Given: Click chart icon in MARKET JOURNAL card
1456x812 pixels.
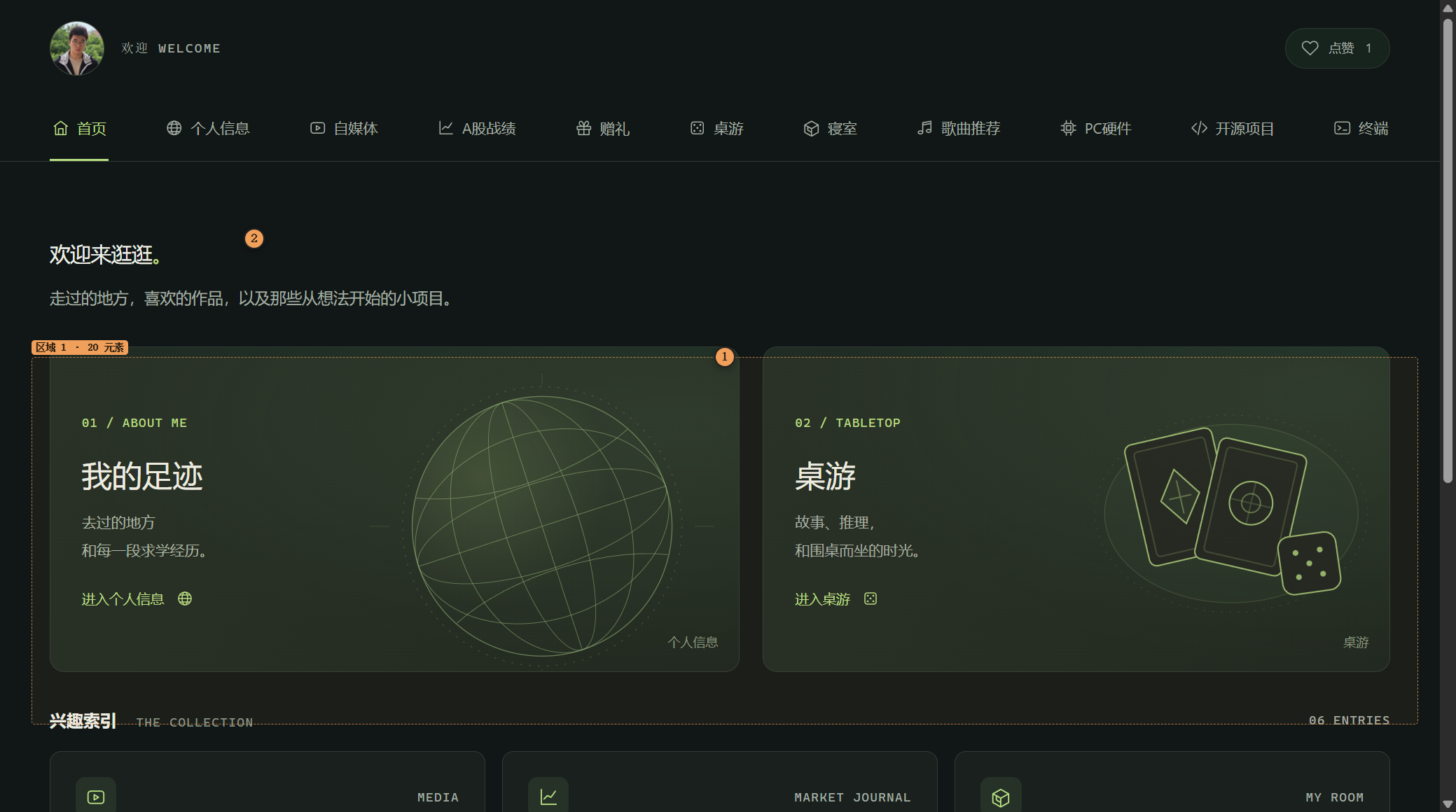Looking at the screenshot, I should click(548, 797).
